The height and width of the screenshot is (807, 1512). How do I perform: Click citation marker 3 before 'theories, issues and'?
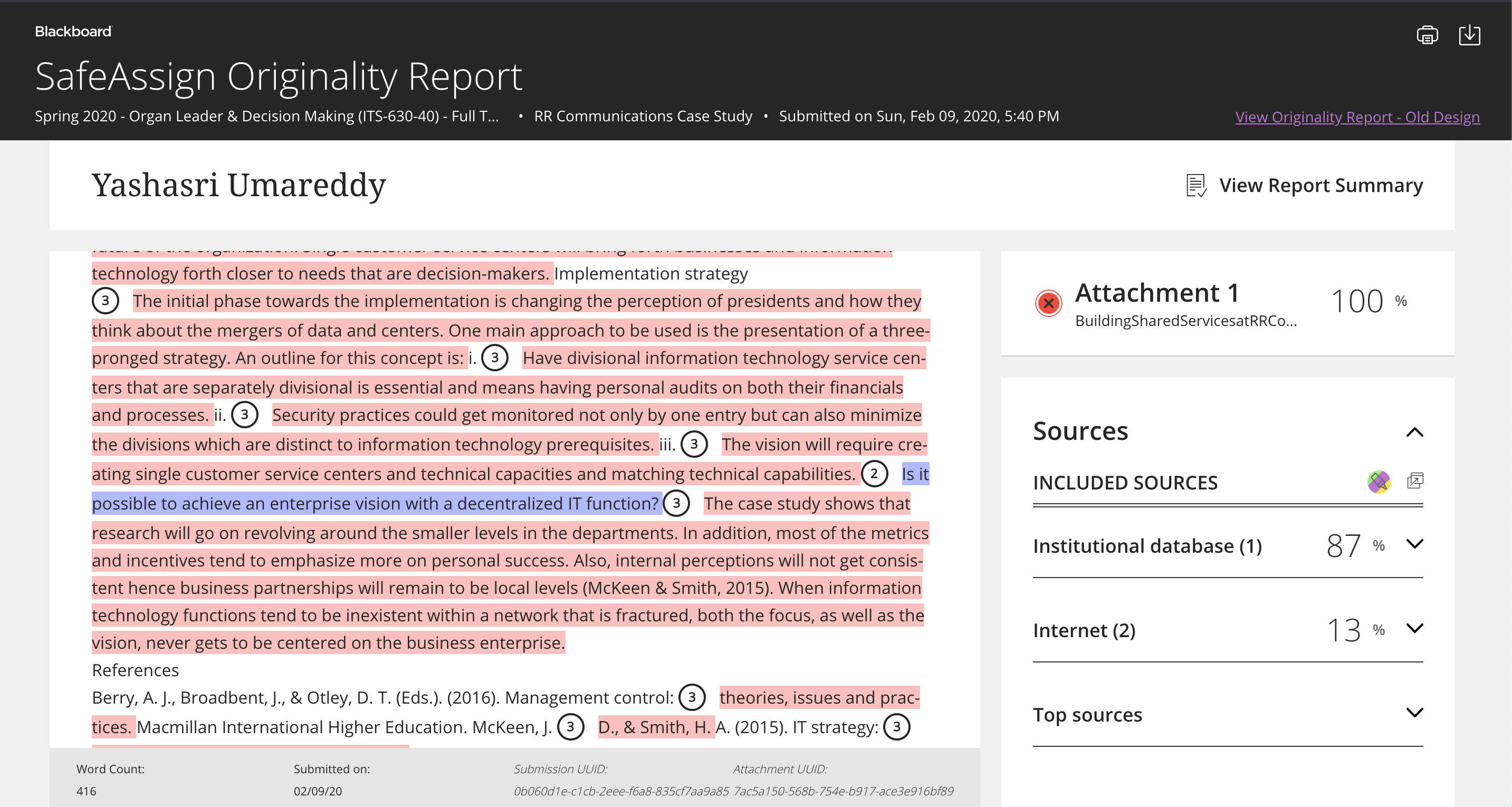click(692, 697)
